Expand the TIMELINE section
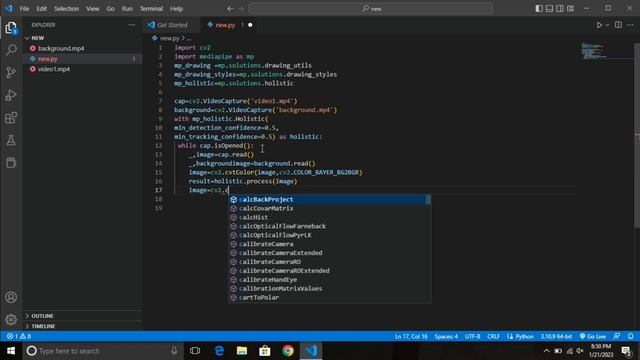Screen dimensions: 640x360 pos(82,326)
